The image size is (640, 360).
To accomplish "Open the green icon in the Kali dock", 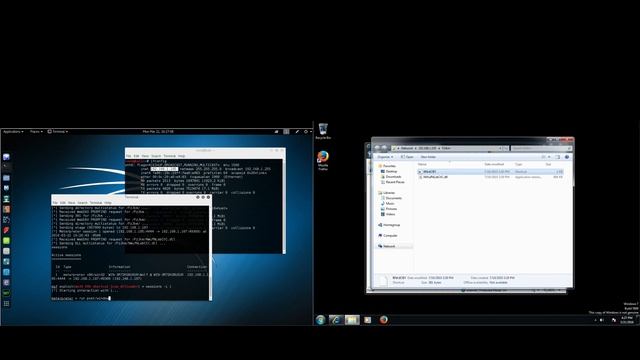I will click(6, 241).
